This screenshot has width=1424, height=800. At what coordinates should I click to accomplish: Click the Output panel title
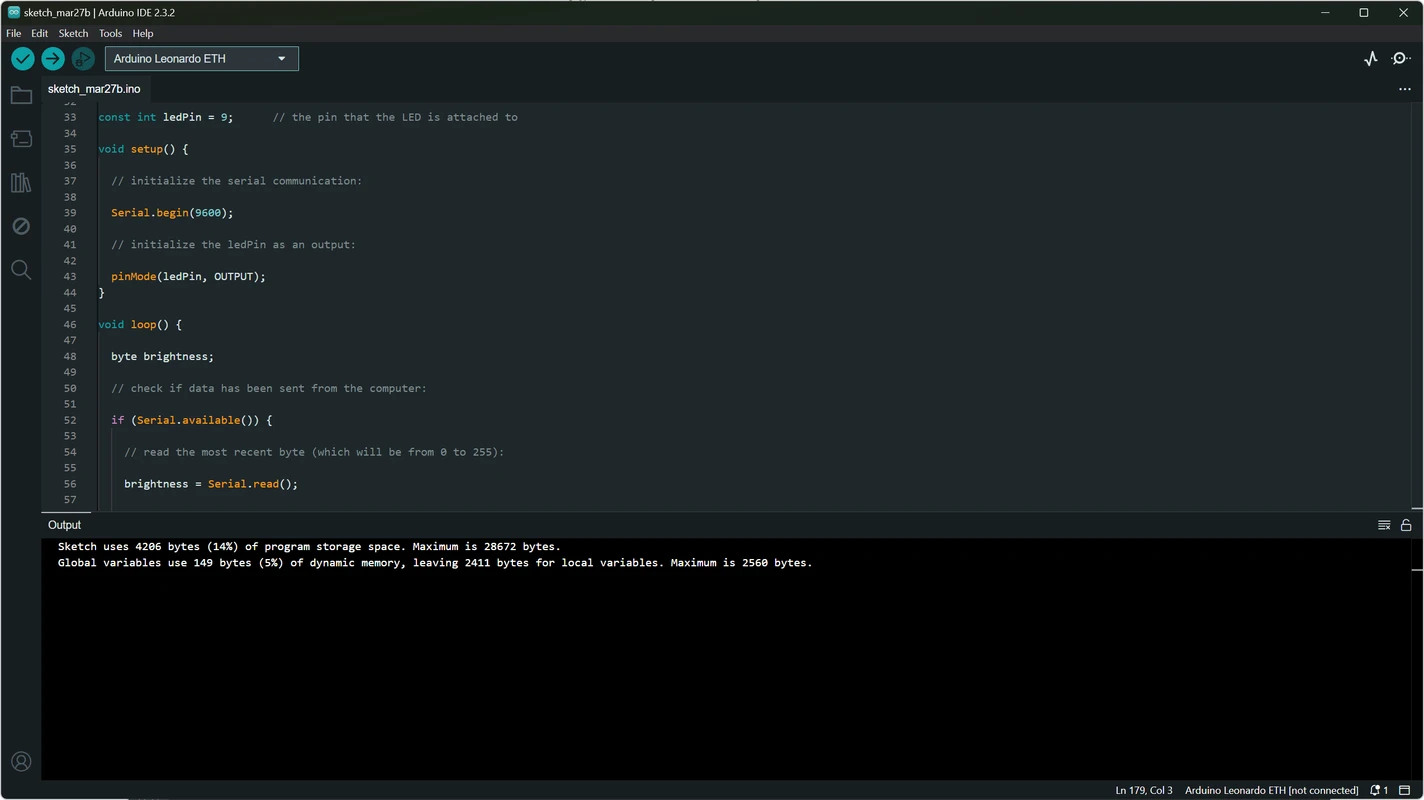click(x=64, y=525)
